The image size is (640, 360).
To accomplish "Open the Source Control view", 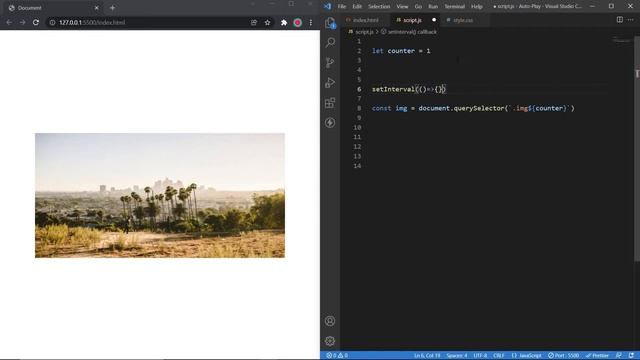I will 330,62.
